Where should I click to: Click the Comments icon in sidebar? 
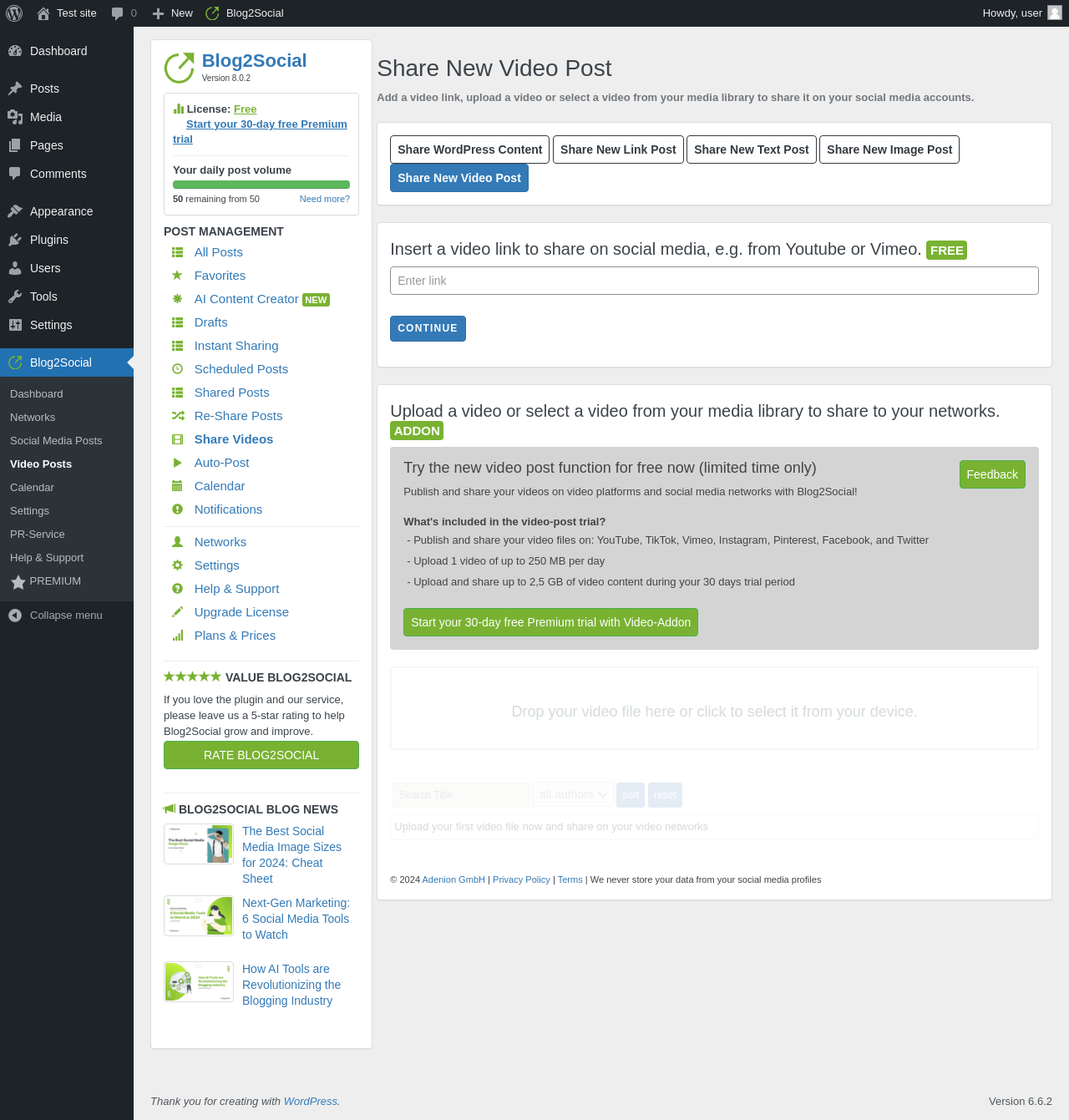[15, 174]
